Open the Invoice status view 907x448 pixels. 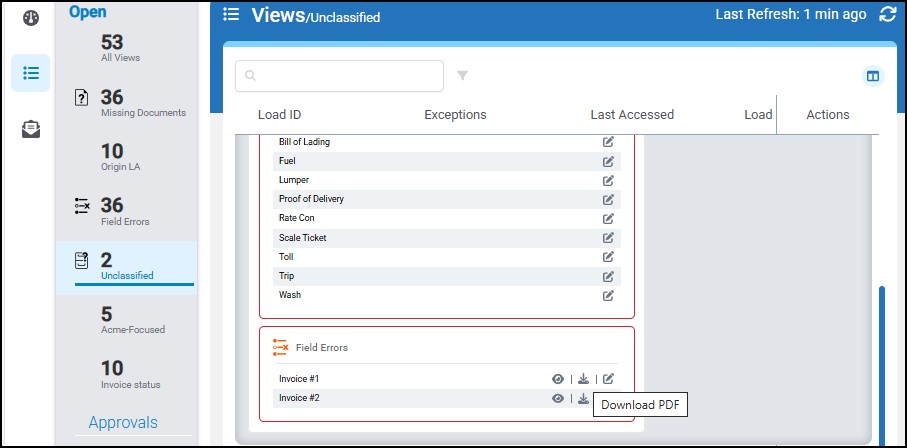point(131,374)
